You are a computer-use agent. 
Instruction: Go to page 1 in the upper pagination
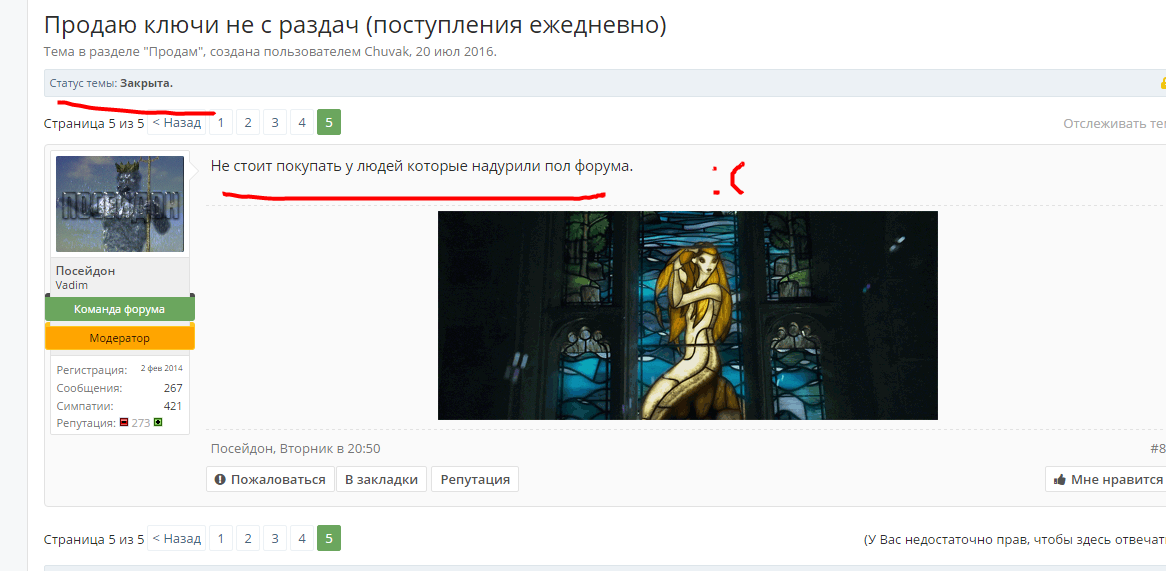(x=221, y=123)
